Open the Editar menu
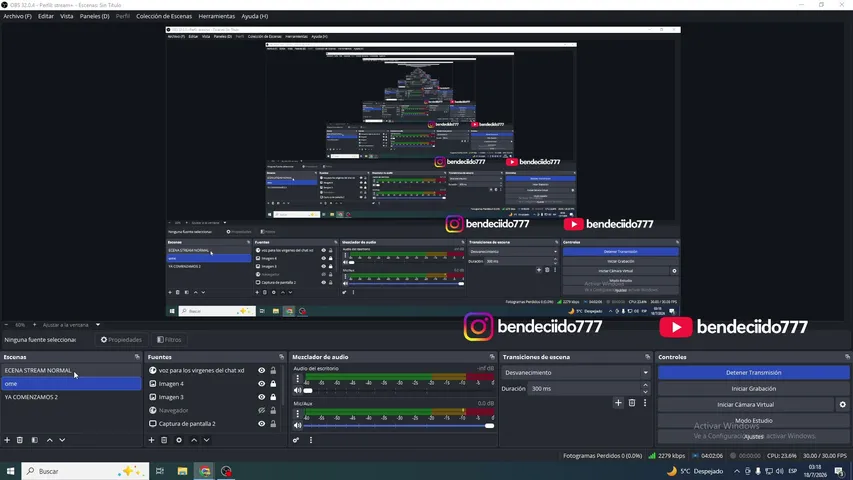 [46, 16]
